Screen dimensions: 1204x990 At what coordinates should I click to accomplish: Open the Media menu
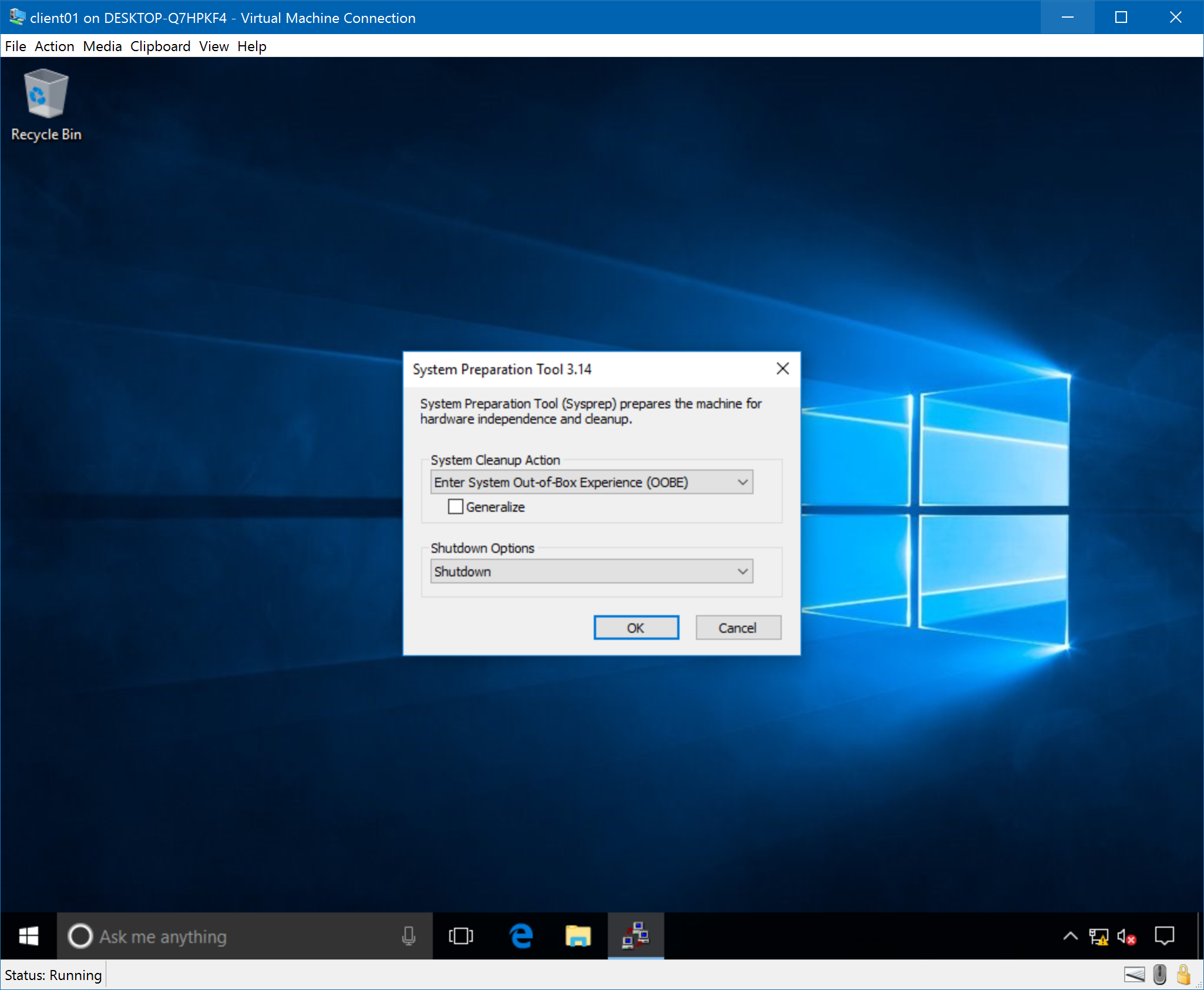(103, 46)
